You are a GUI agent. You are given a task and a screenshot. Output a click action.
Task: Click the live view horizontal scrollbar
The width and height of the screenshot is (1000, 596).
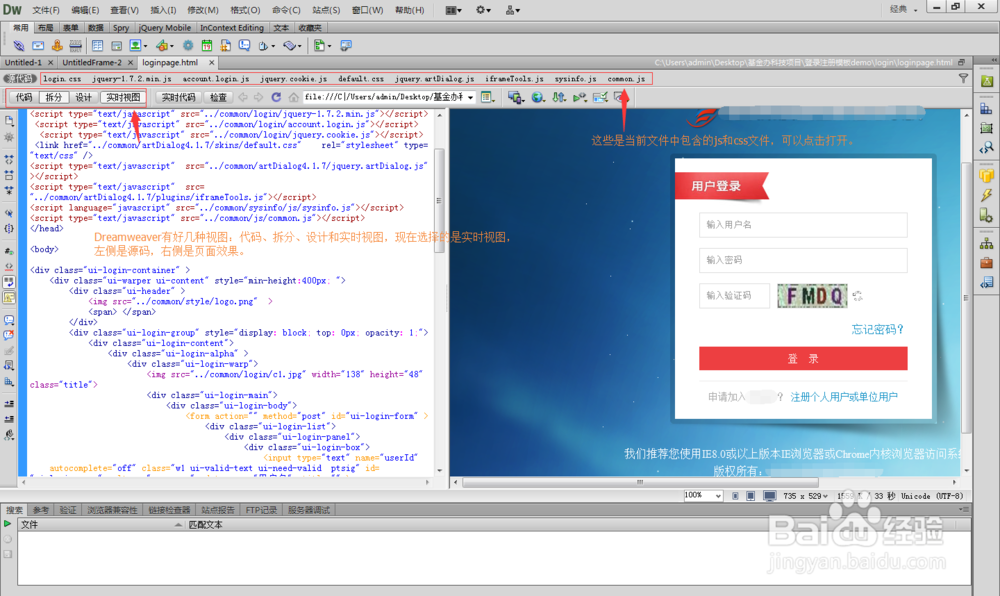640,482
